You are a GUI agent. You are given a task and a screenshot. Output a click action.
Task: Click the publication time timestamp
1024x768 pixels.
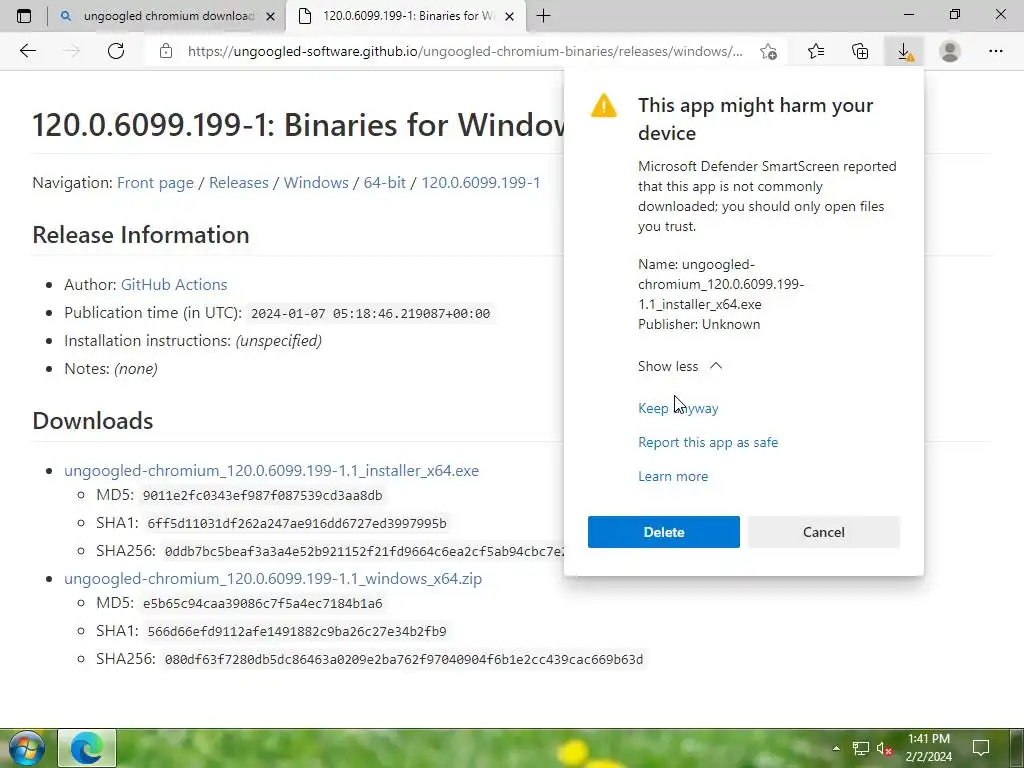pos(370,313)
